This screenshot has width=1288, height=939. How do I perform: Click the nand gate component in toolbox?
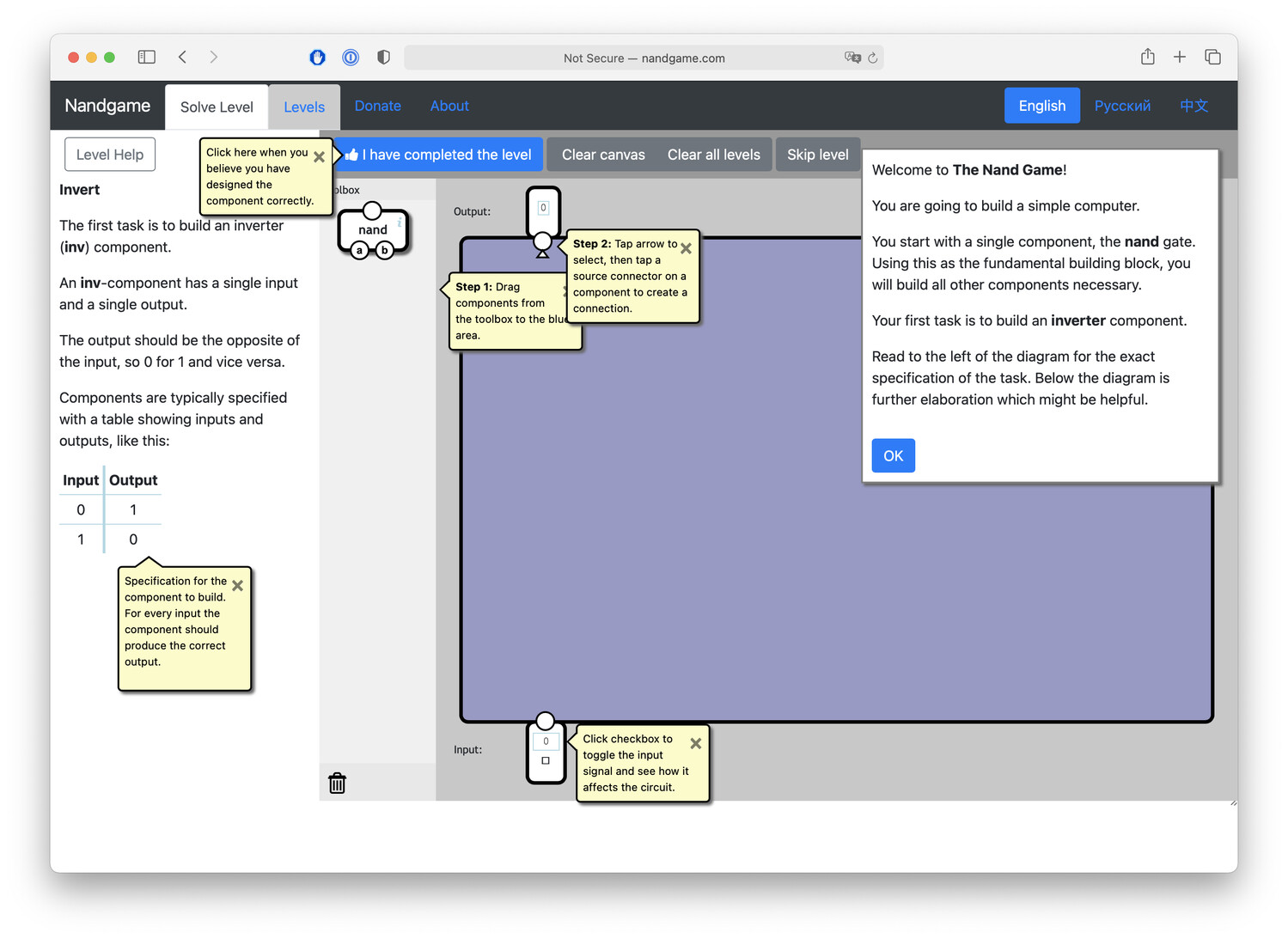(x=372, y=230)
